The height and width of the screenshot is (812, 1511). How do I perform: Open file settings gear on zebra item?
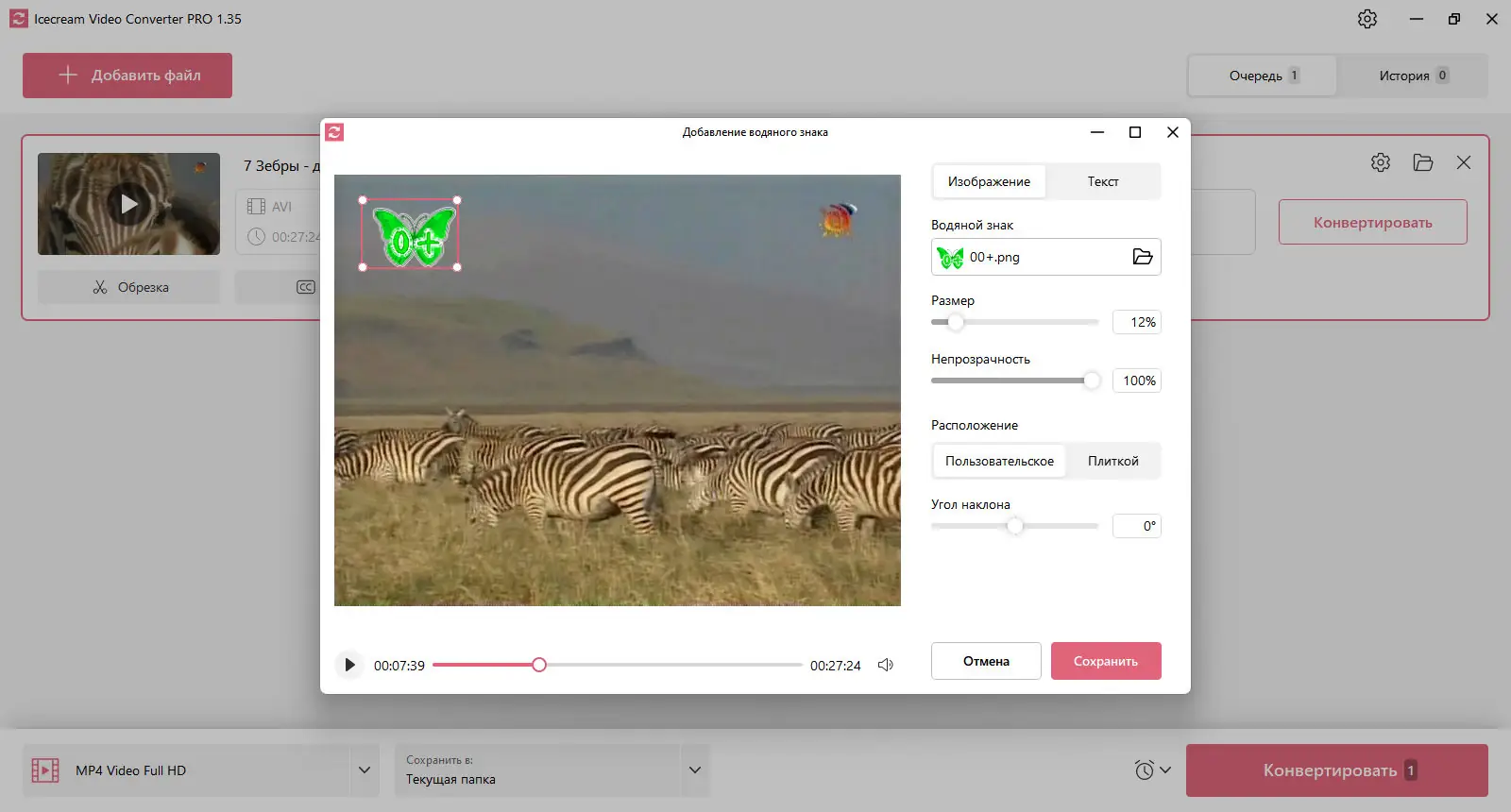(x=1381, y=162)
